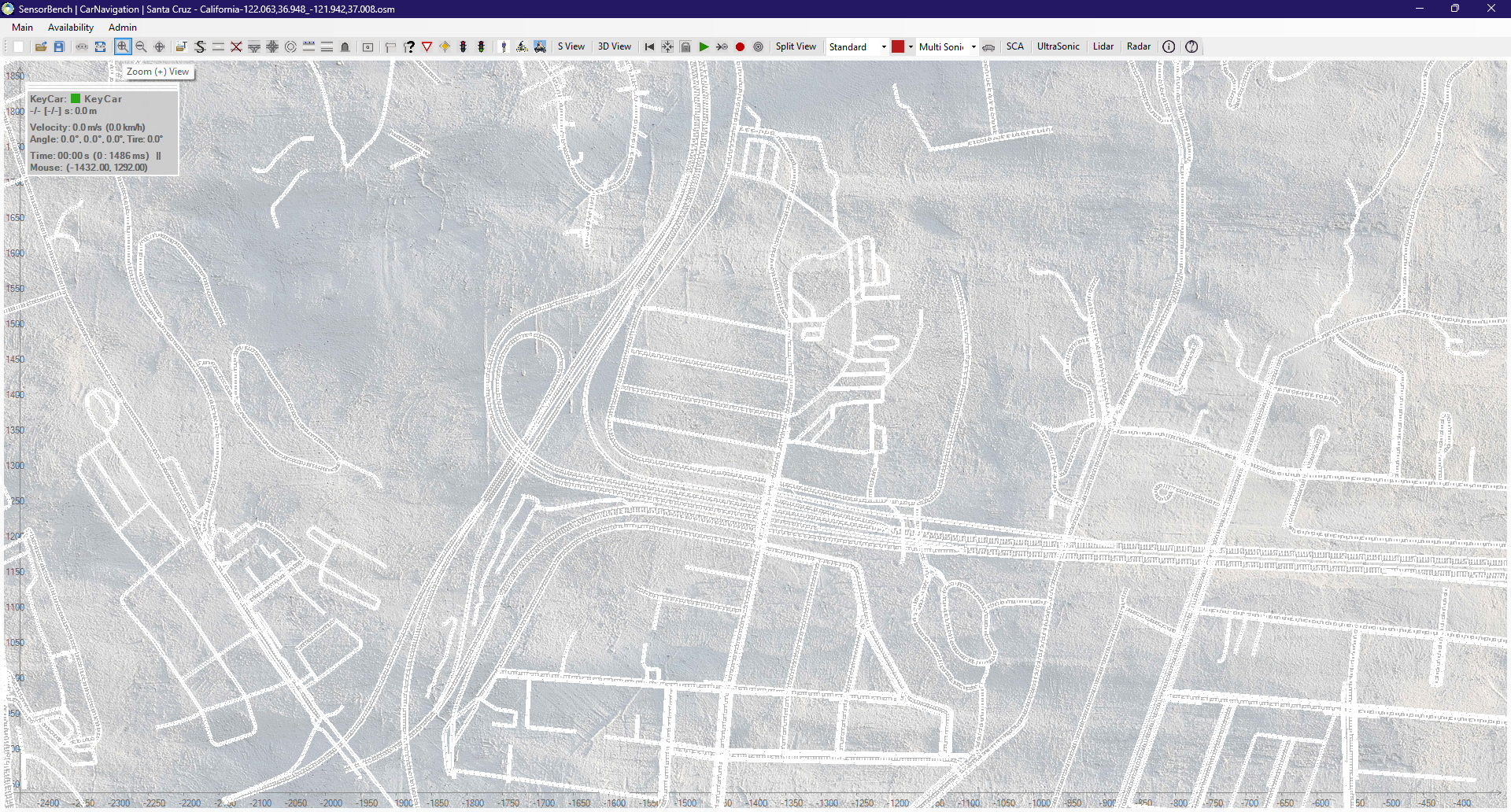This screenshot has width=1511, height=812.
Task: Click the zoom out magnifier icon
Action: [141, 47]
